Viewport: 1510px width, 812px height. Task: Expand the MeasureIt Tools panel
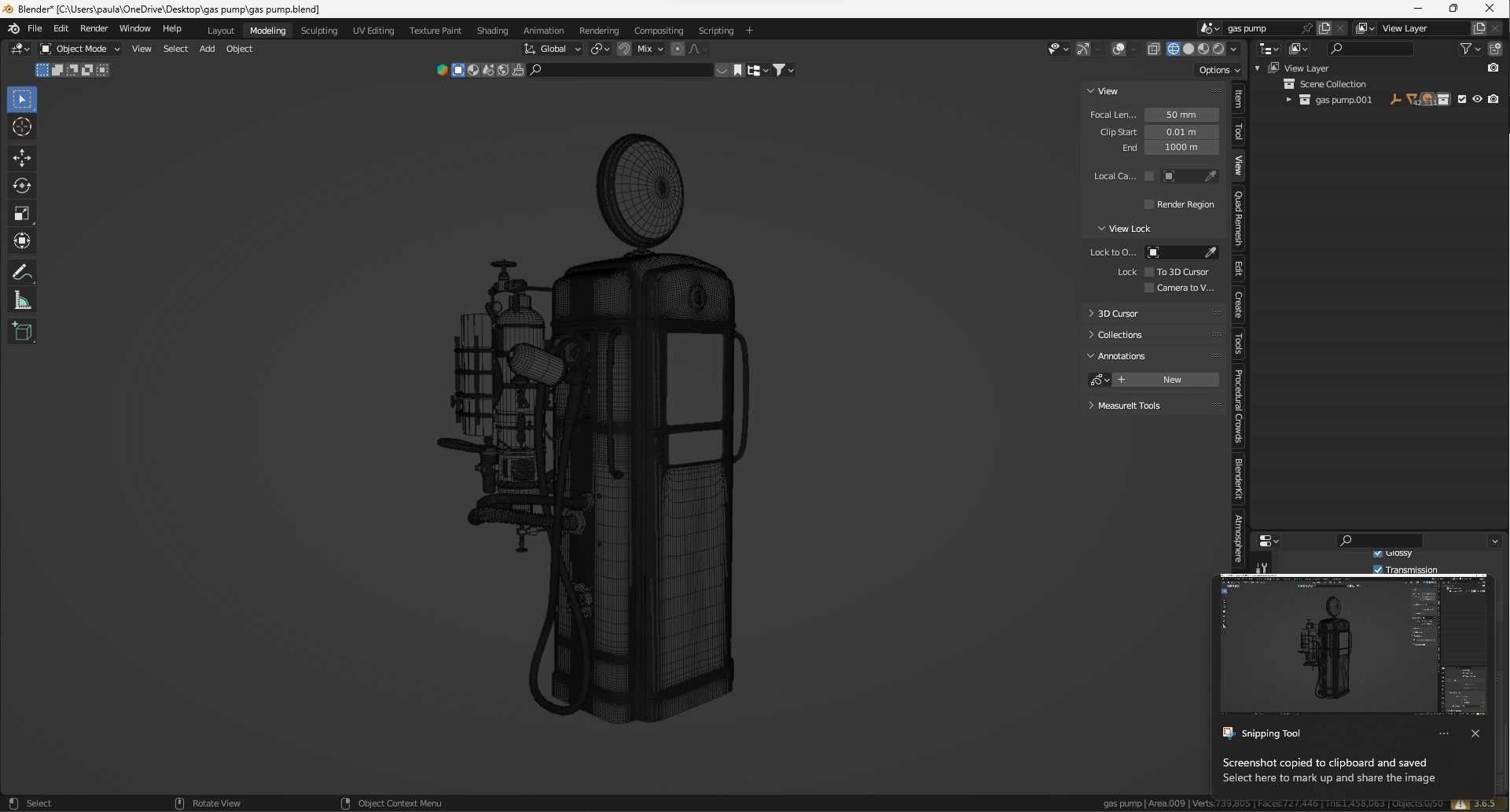tap(1128, 406)
